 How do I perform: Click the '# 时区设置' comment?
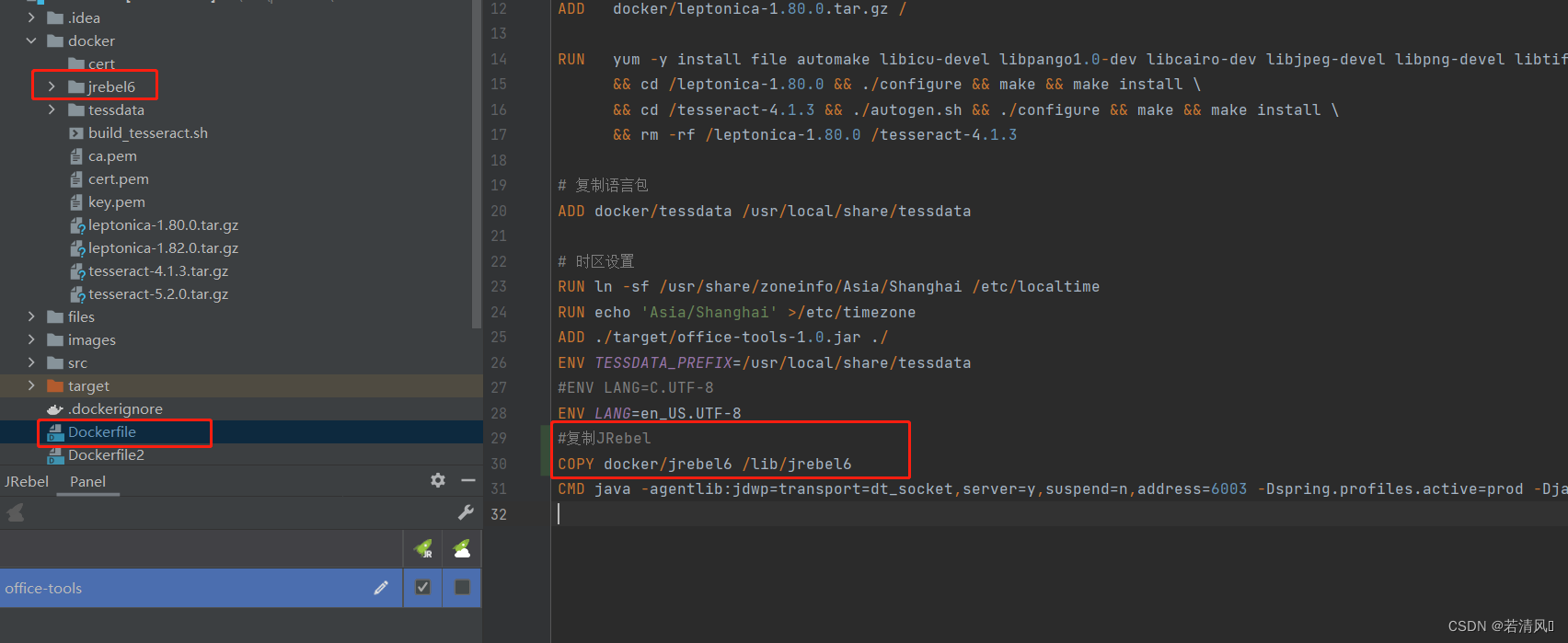(x=596, y=262)
